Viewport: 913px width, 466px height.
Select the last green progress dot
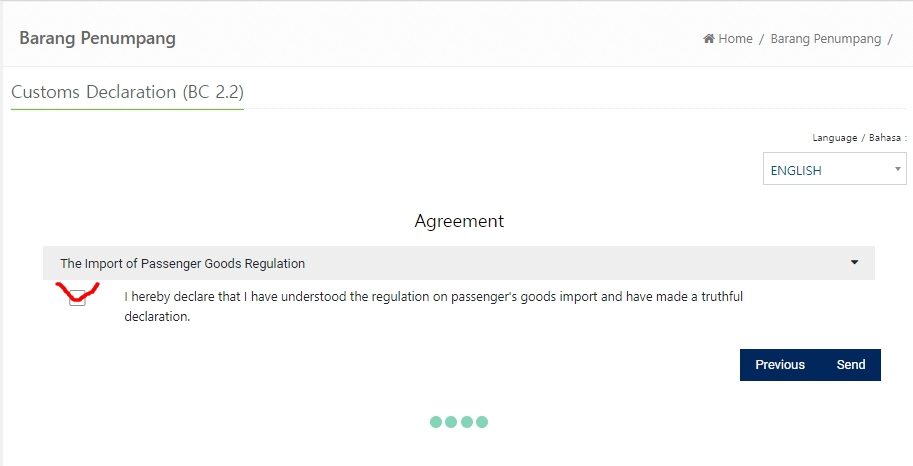(x=482, y=422)
